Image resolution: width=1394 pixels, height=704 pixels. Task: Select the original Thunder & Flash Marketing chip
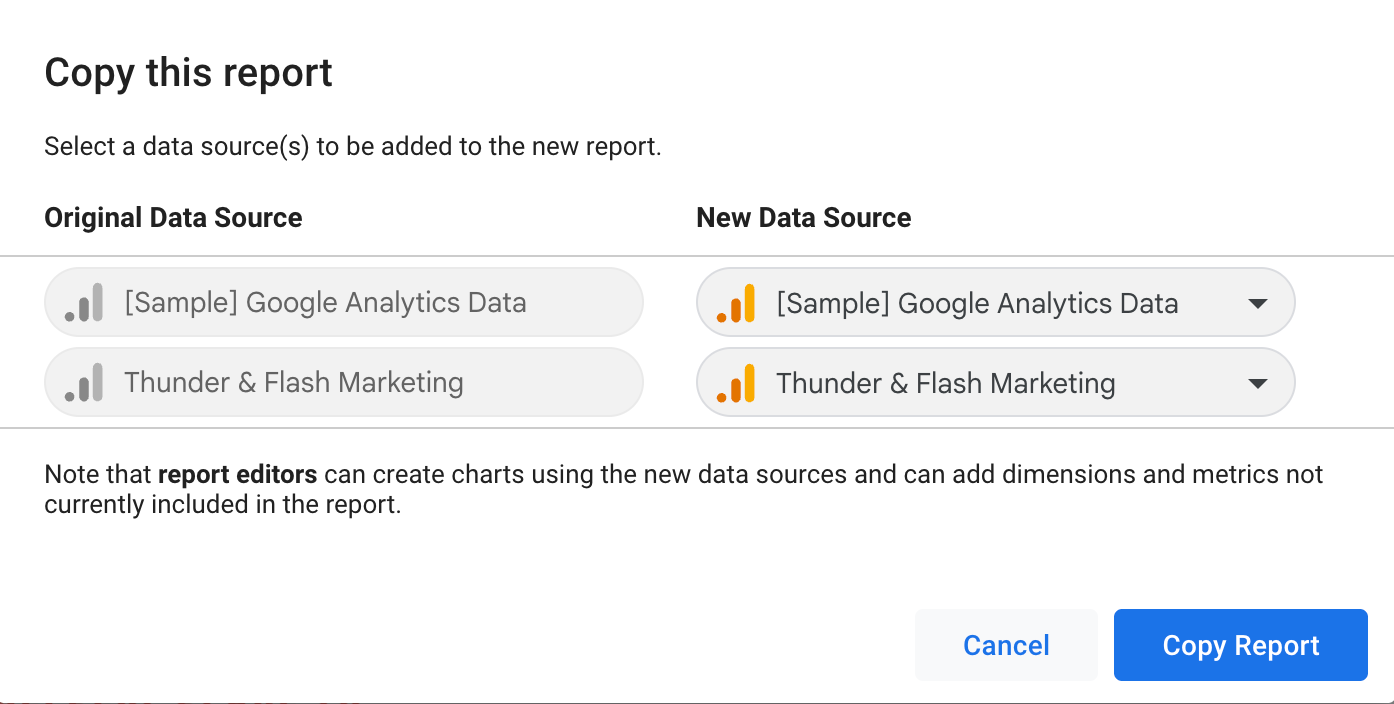344,382
